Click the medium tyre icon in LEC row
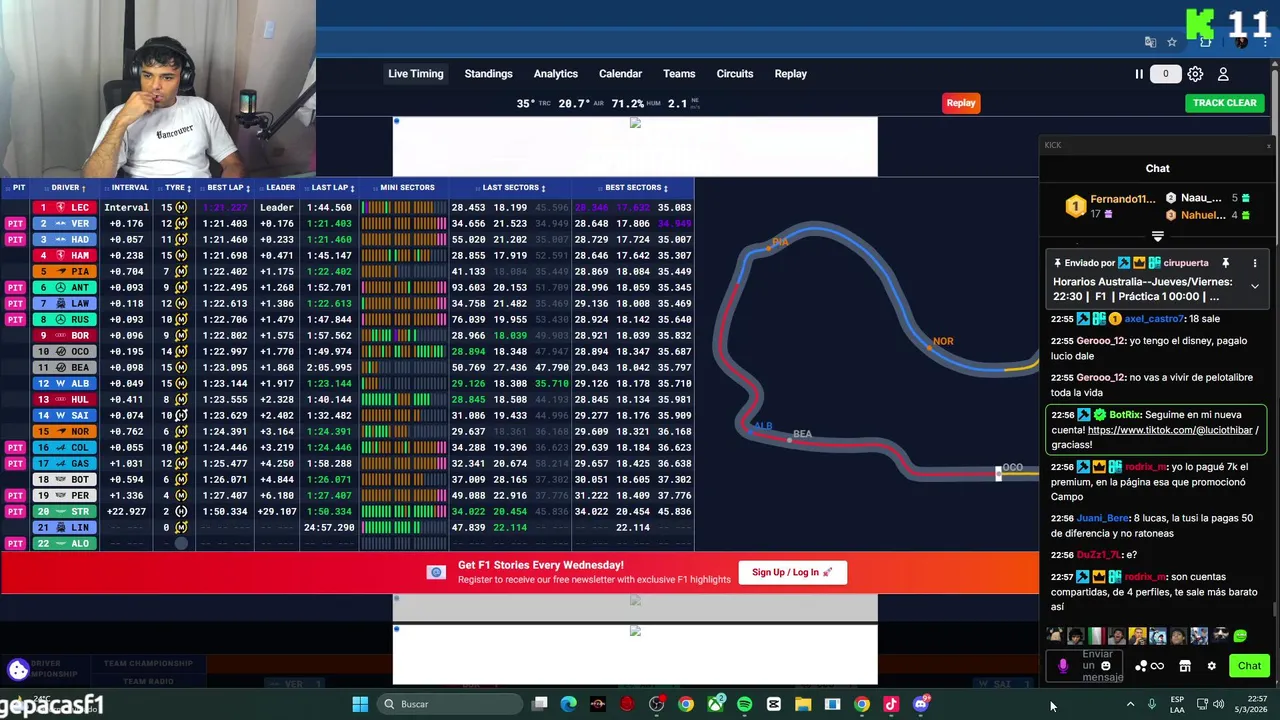Screen dimensions: 1280x720 tap(181, 208)
